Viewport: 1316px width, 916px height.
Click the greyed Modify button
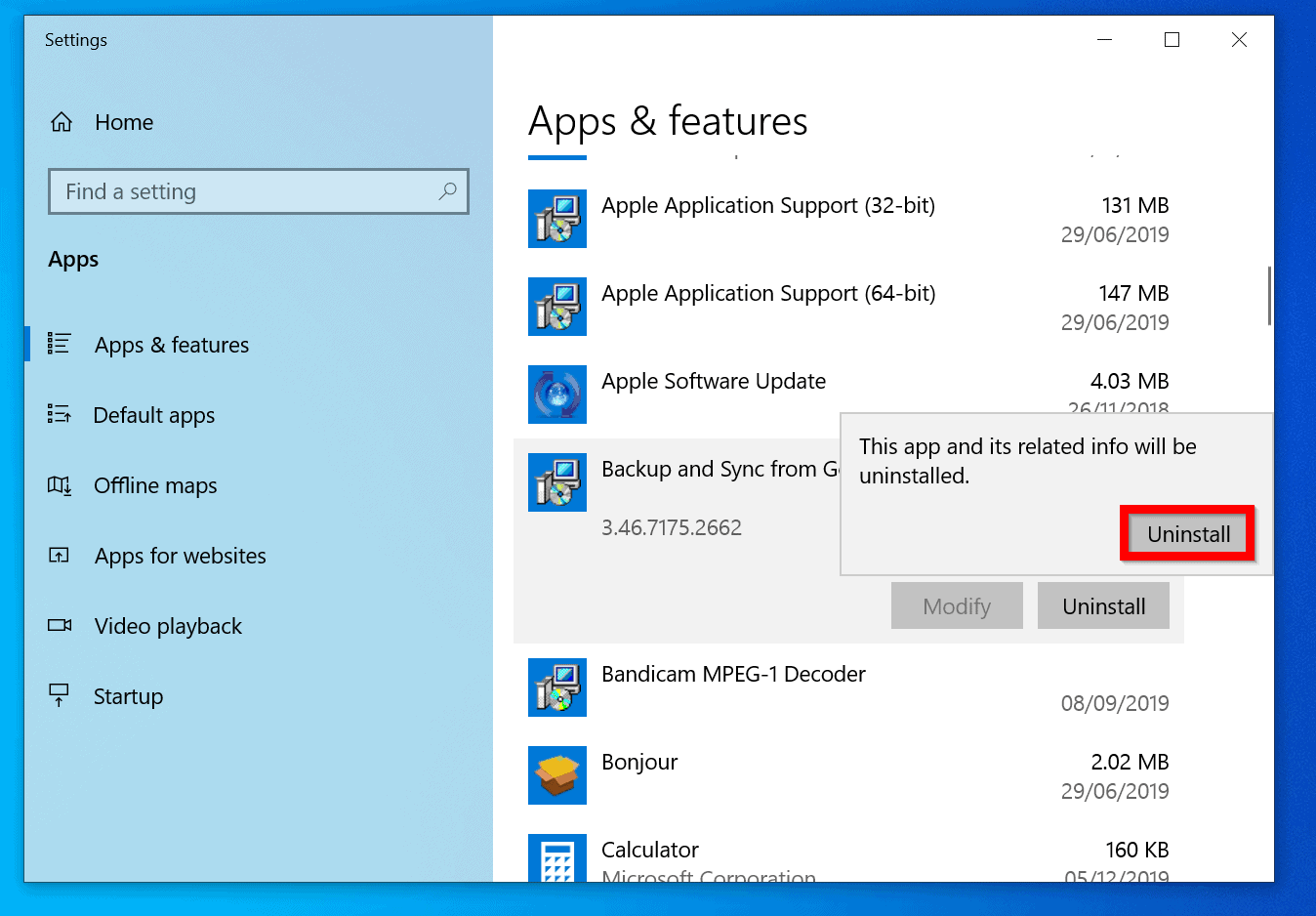pos(957,606)
